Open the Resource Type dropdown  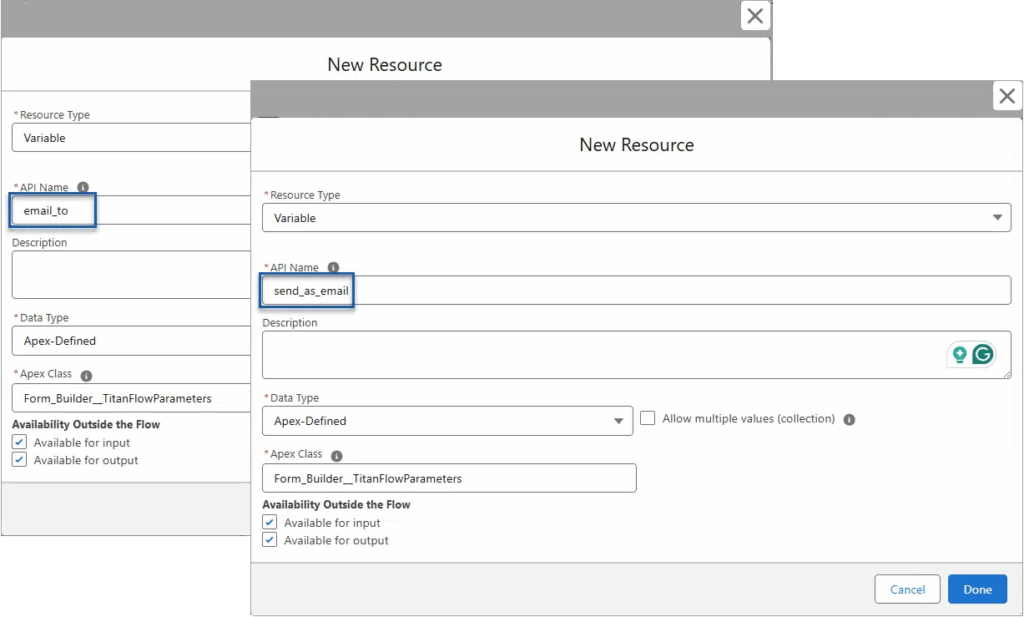(997, 217)
